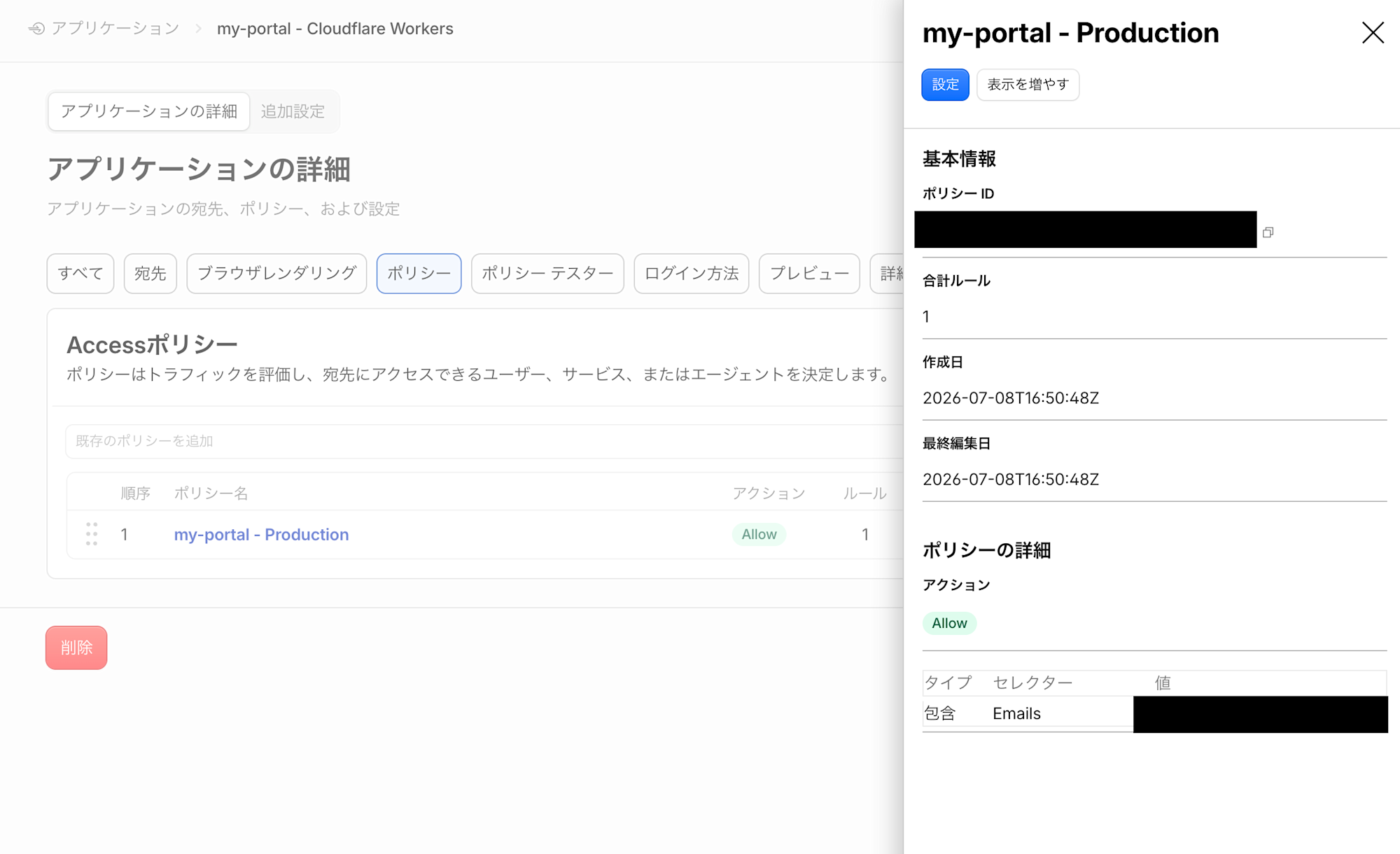Go to the アプリケーション breadcrumb link

(x=115, y=29)
